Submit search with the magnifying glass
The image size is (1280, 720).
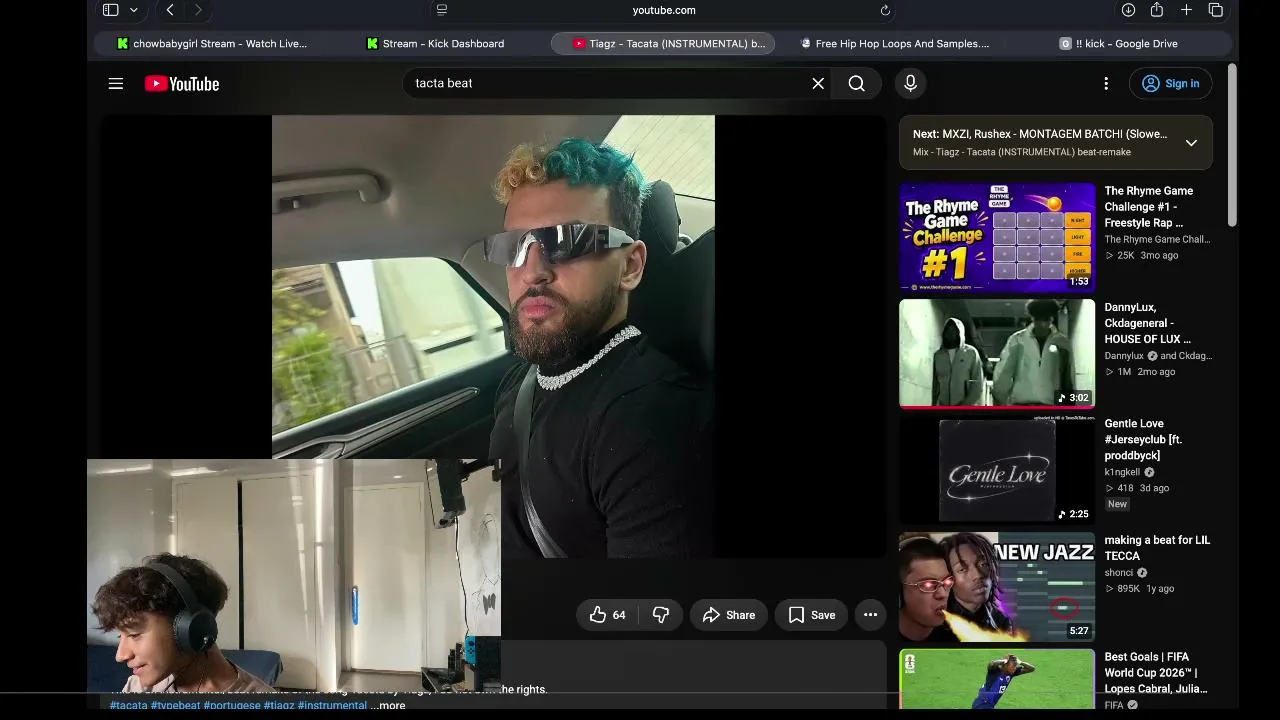click(857, 83)
